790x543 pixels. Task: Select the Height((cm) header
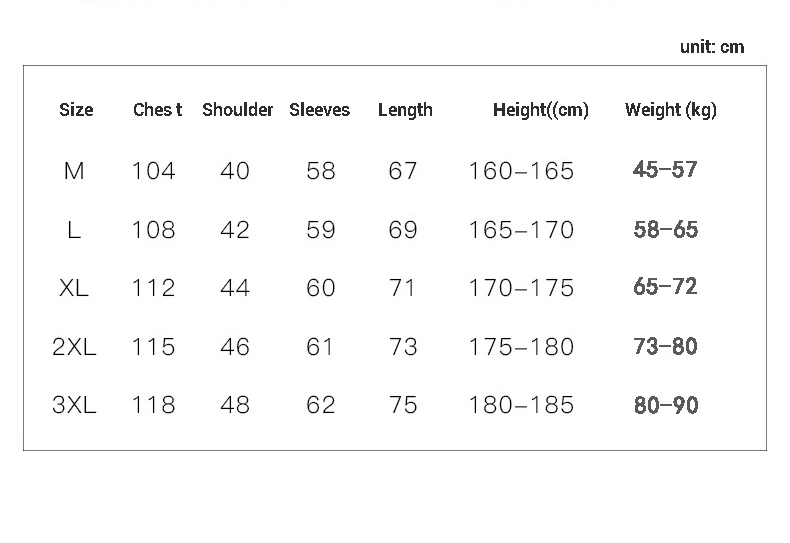pos(541,110)
